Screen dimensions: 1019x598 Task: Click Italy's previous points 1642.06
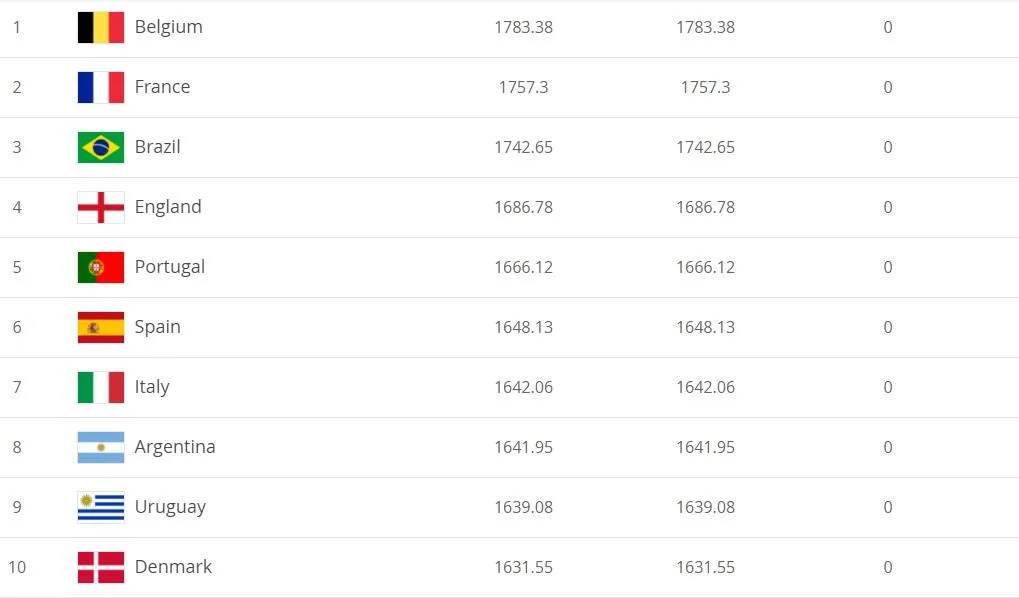705,387
